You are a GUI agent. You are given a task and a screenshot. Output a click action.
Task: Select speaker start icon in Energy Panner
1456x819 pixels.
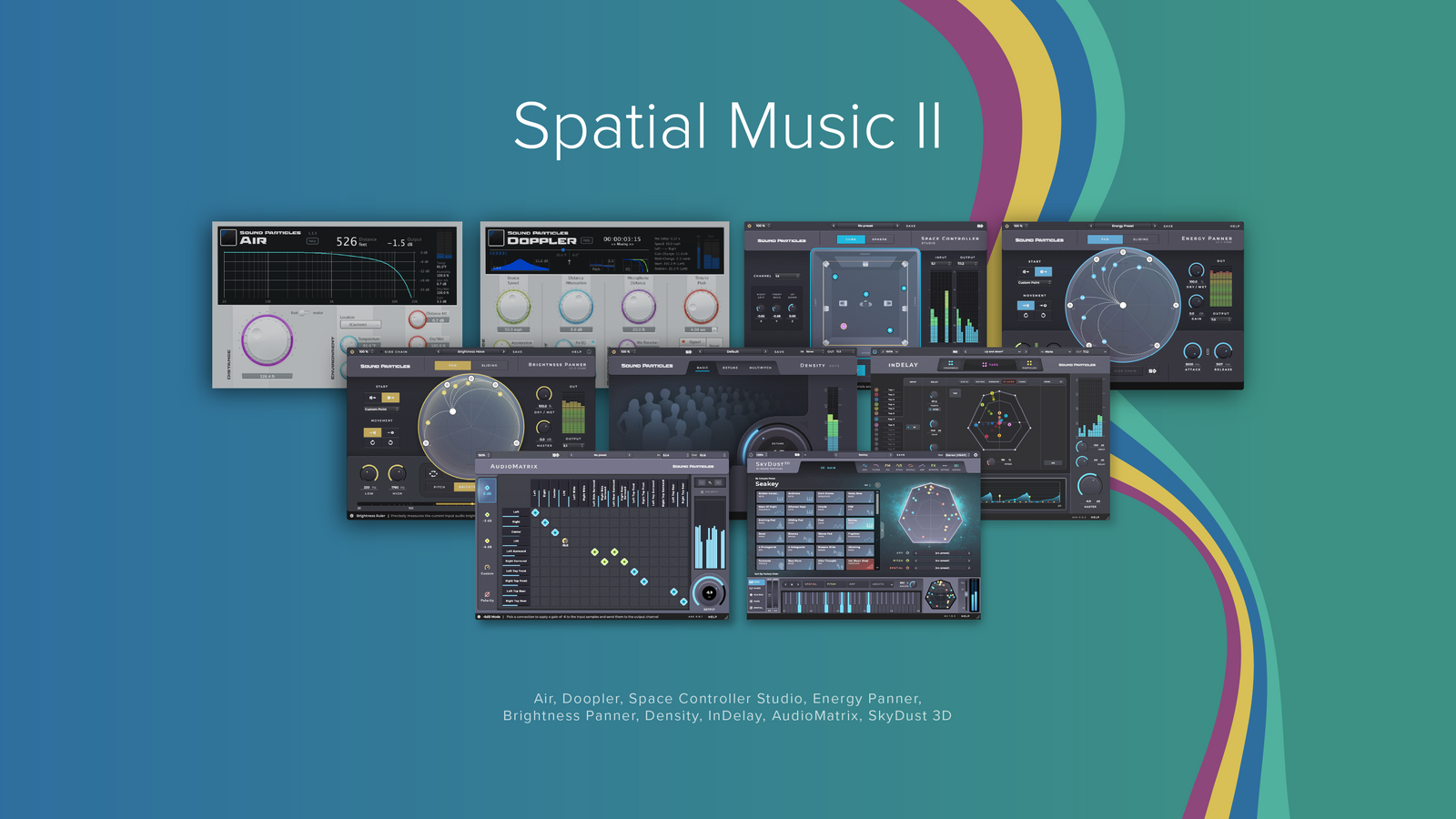1026,271
